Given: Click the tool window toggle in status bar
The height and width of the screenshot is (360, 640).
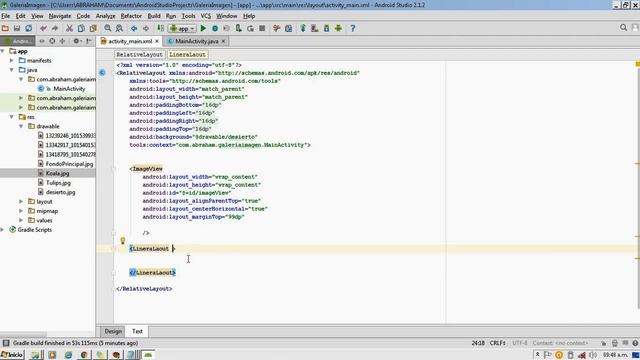Looking at the screenshot, I should click(x=6, y=343).
